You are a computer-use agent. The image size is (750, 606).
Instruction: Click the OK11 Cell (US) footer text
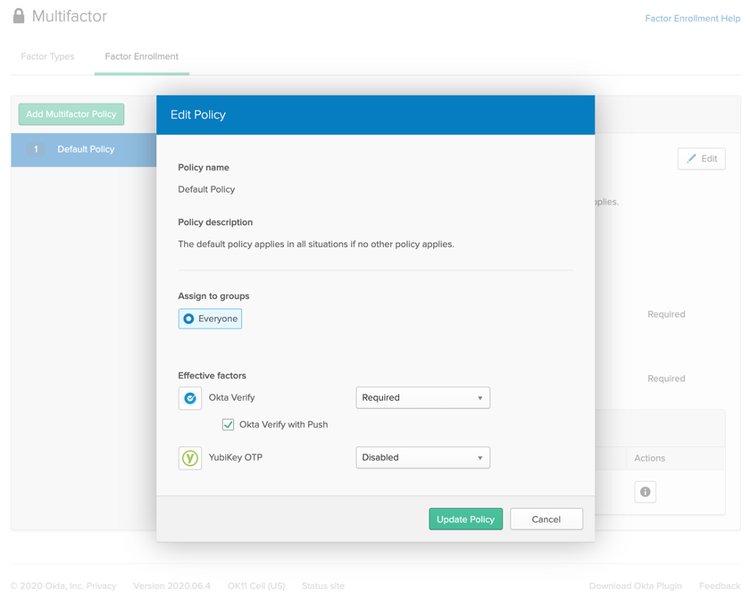pyautogui.click(x=256, y=585)
